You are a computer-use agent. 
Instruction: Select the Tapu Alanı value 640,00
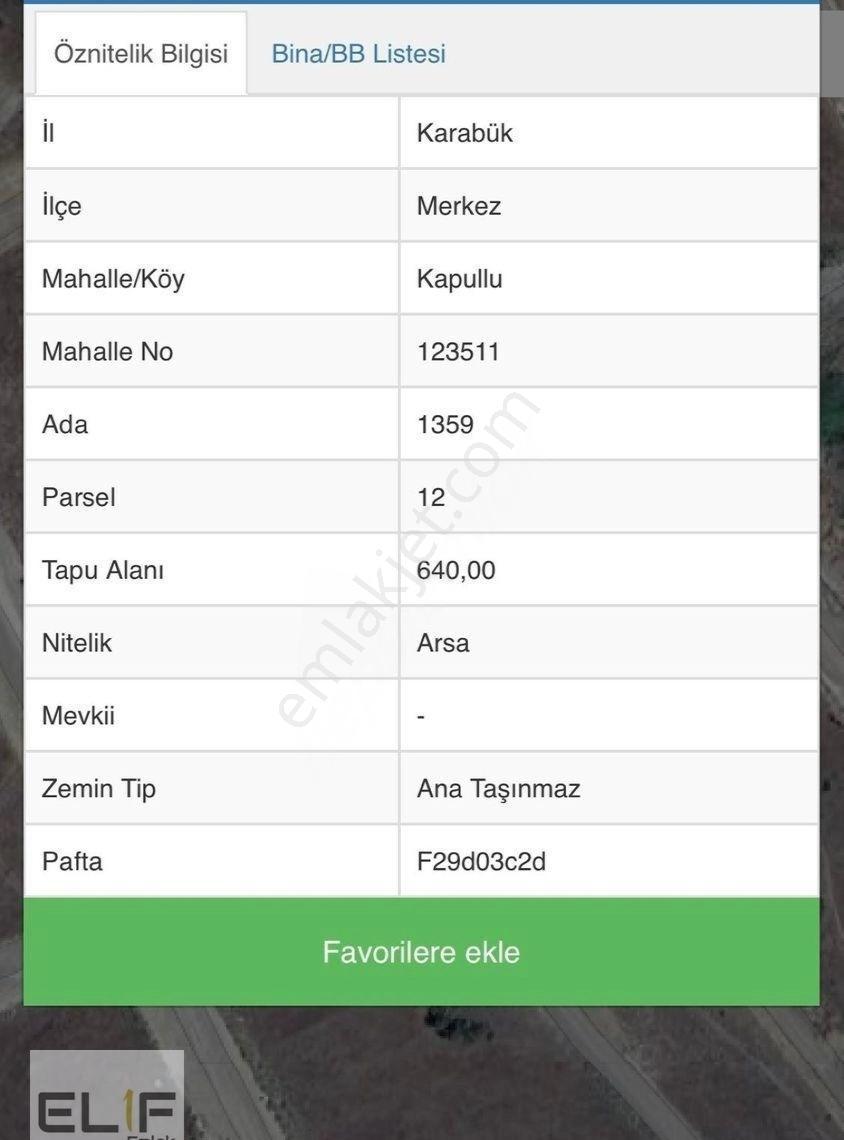pyautogui.click(x=456, y=570)
